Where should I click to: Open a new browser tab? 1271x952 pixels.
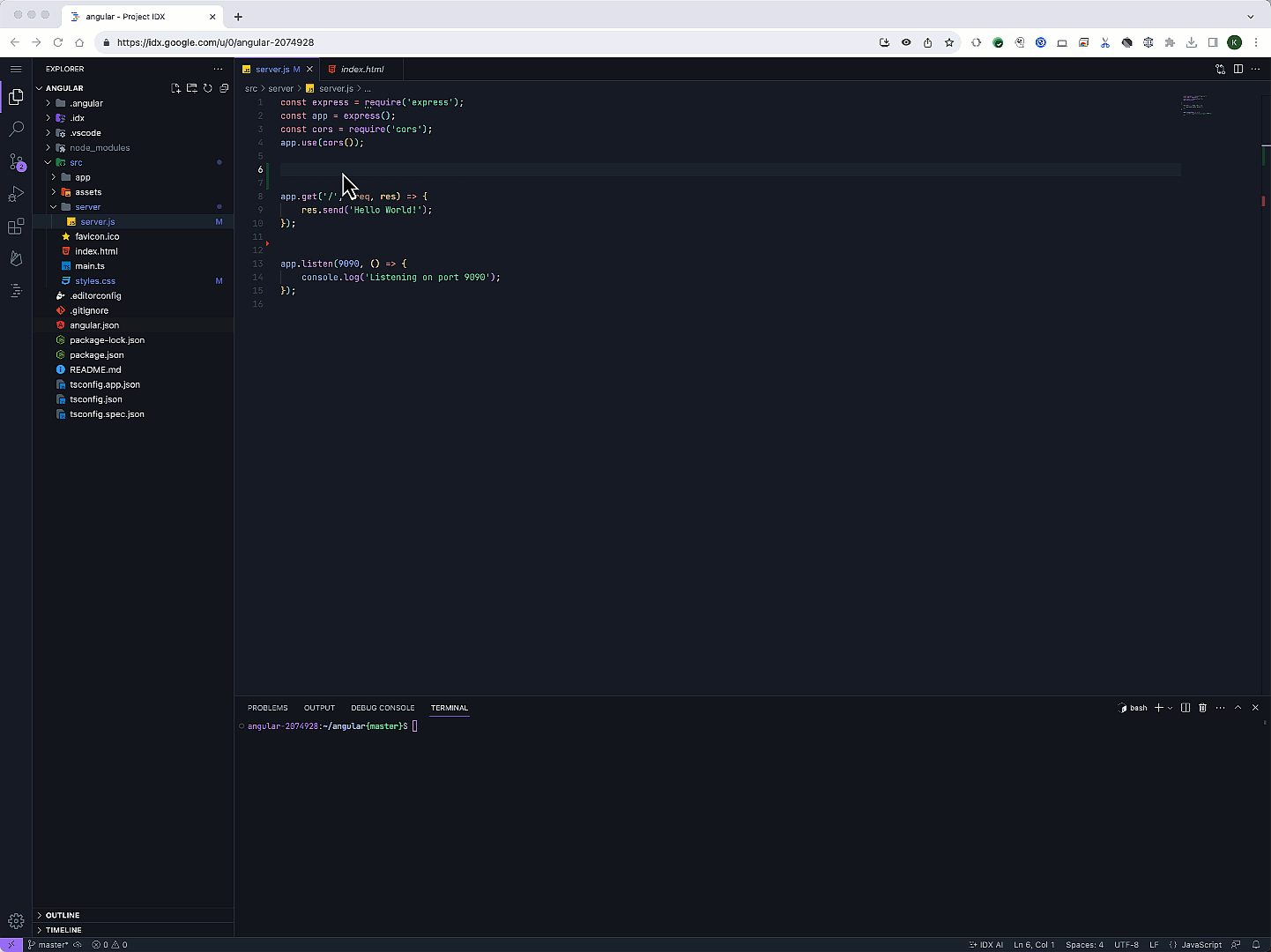point(238,16)
